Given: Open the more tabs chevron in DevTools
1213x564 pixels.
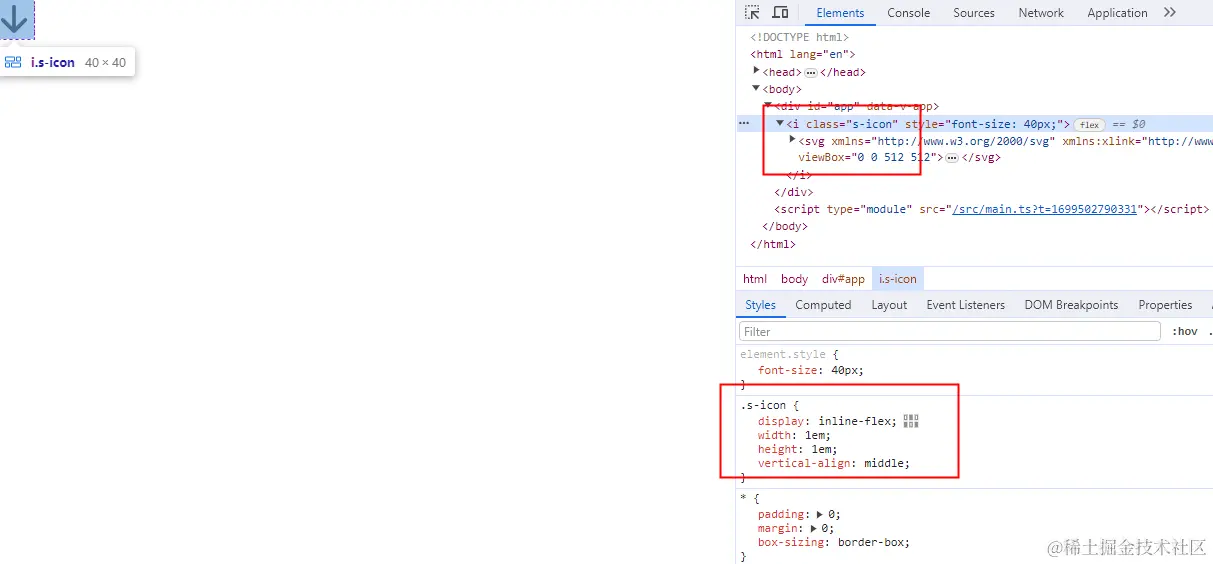Looking at the screenshot, I should (1170, 13).
